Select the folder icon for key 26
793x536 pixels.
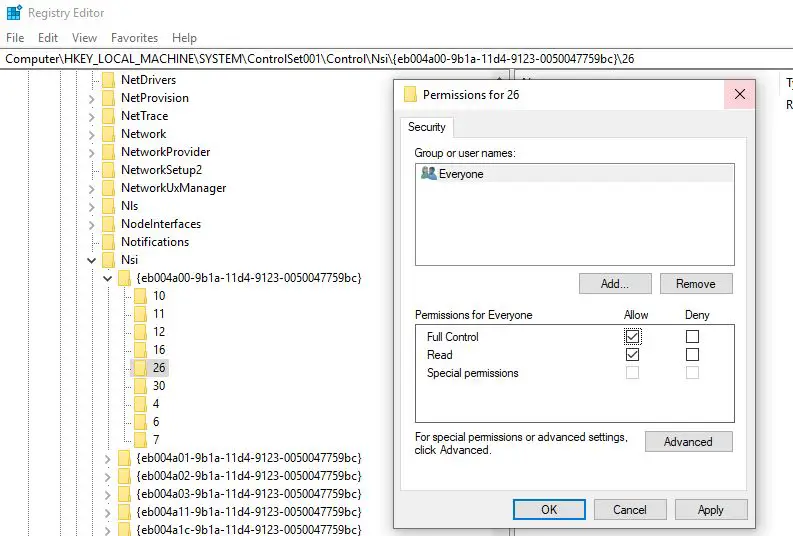click(141, 368)
